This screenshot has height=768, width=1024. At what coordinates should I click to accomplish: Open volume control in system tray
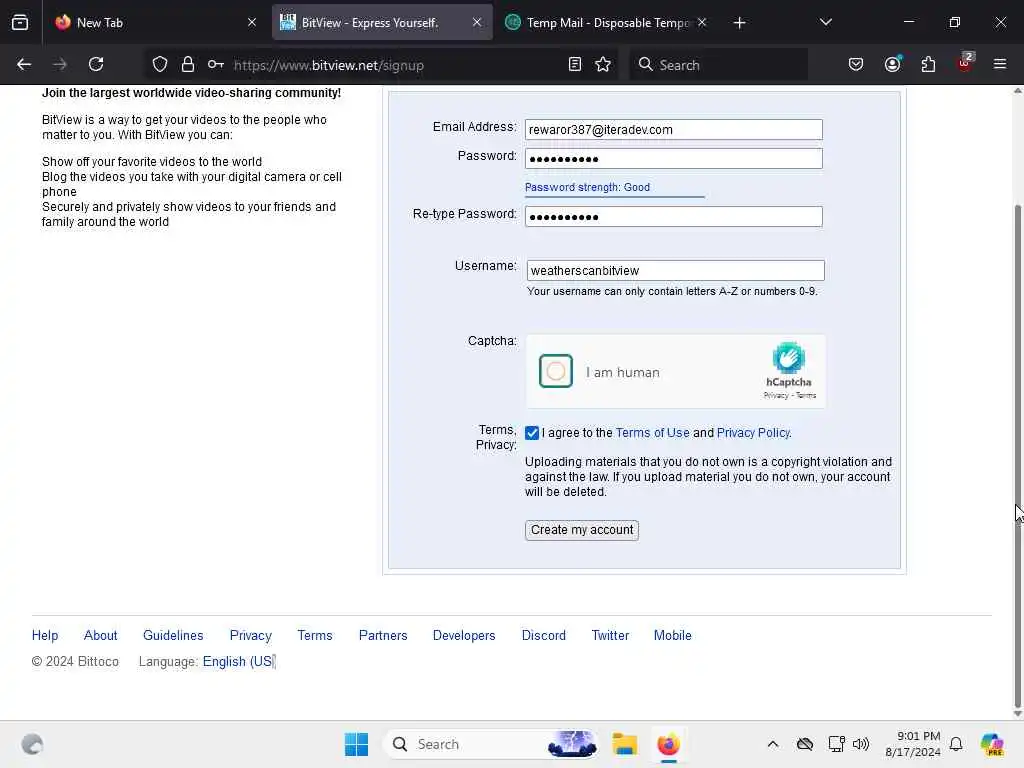(x=861, y=744)
